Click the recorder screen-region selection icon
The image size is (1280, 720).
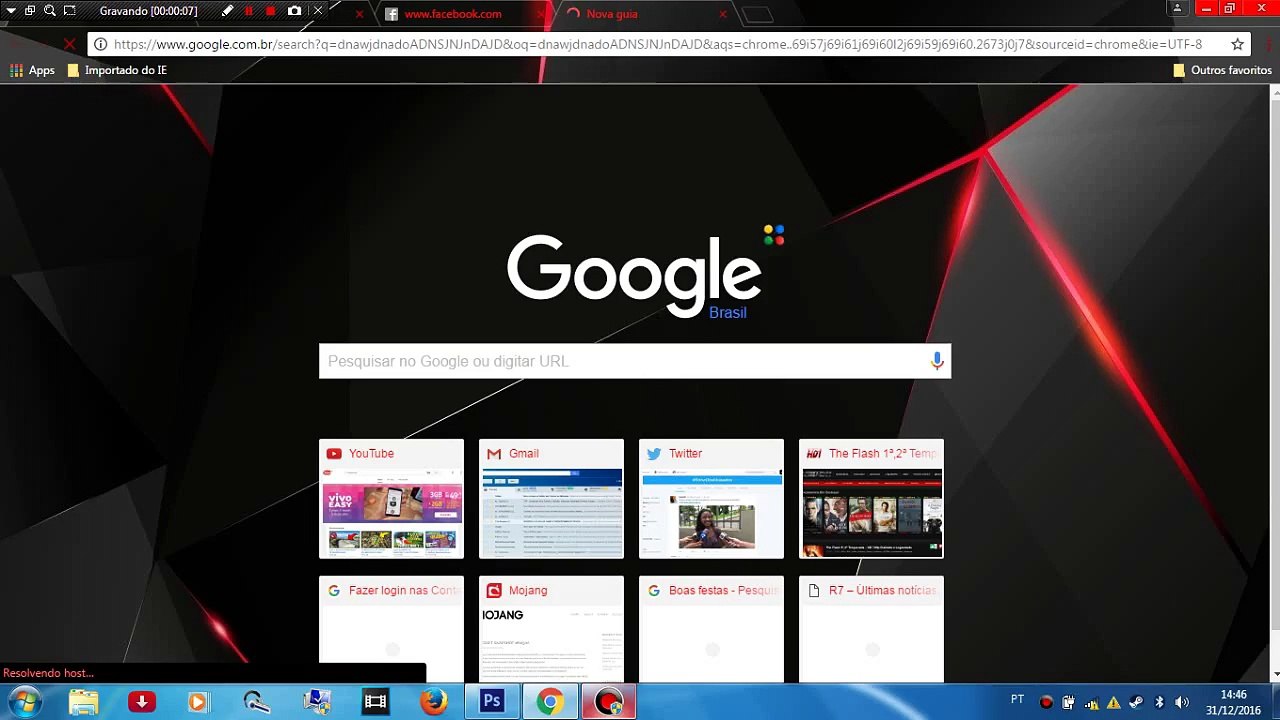tap(69, 11)
